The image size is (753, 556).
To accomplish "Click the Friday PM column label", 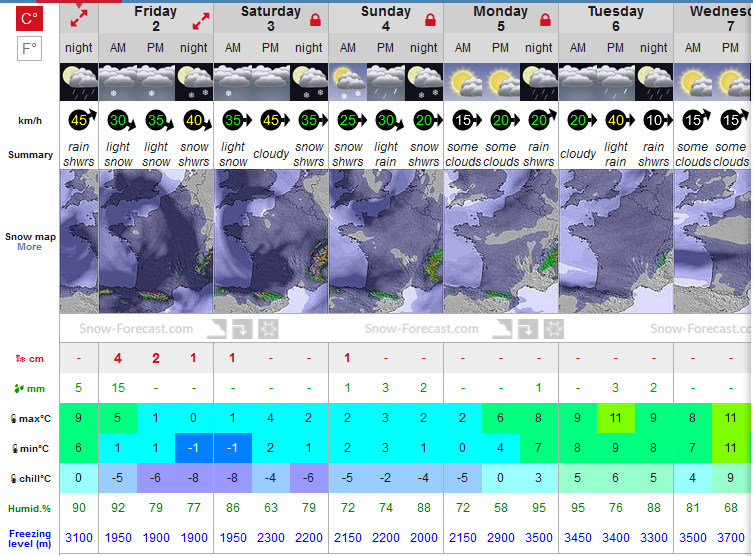I will (x=155, y=48).
